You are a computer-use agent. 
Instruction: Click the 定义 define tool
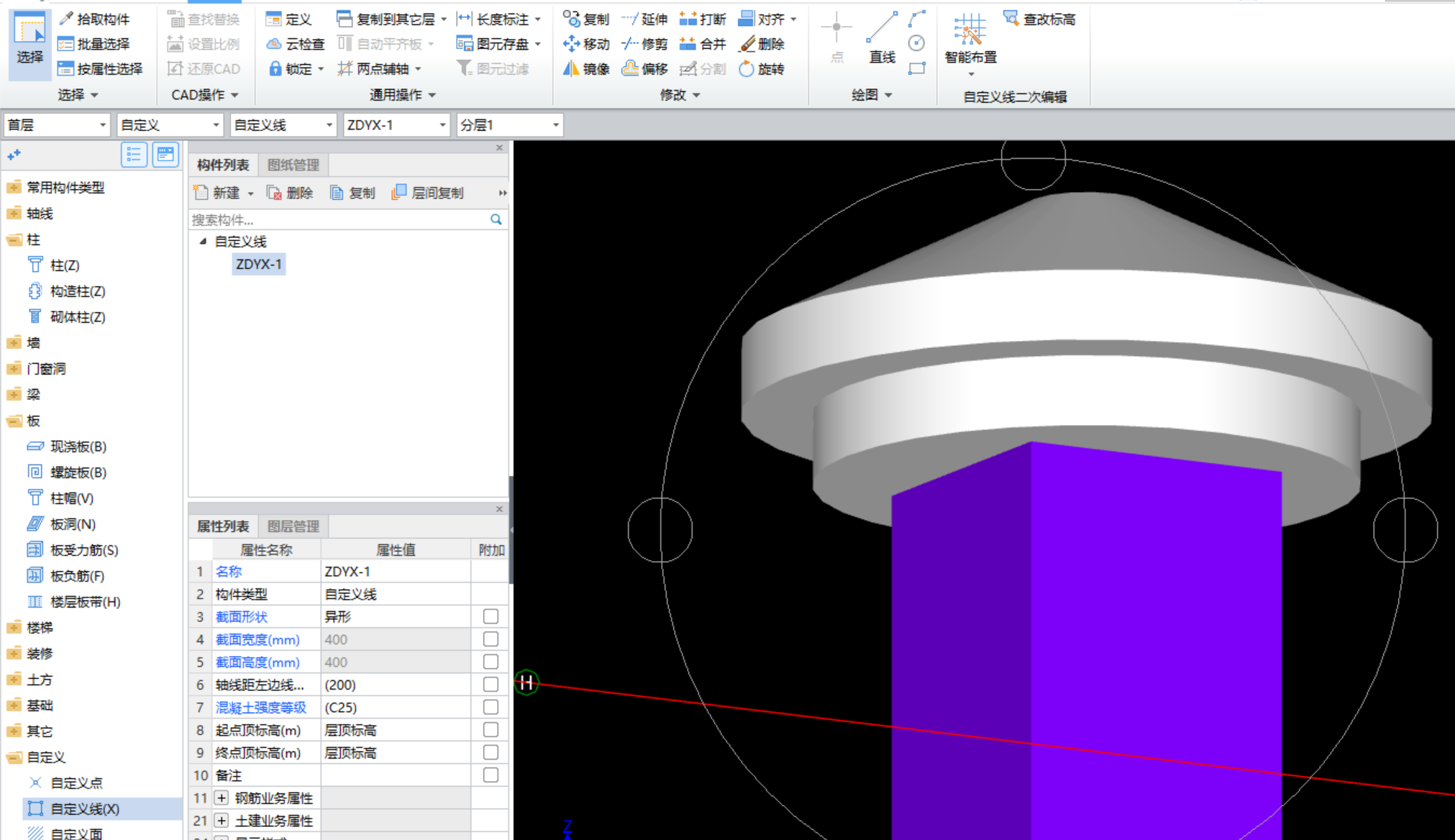coord(288,19)
